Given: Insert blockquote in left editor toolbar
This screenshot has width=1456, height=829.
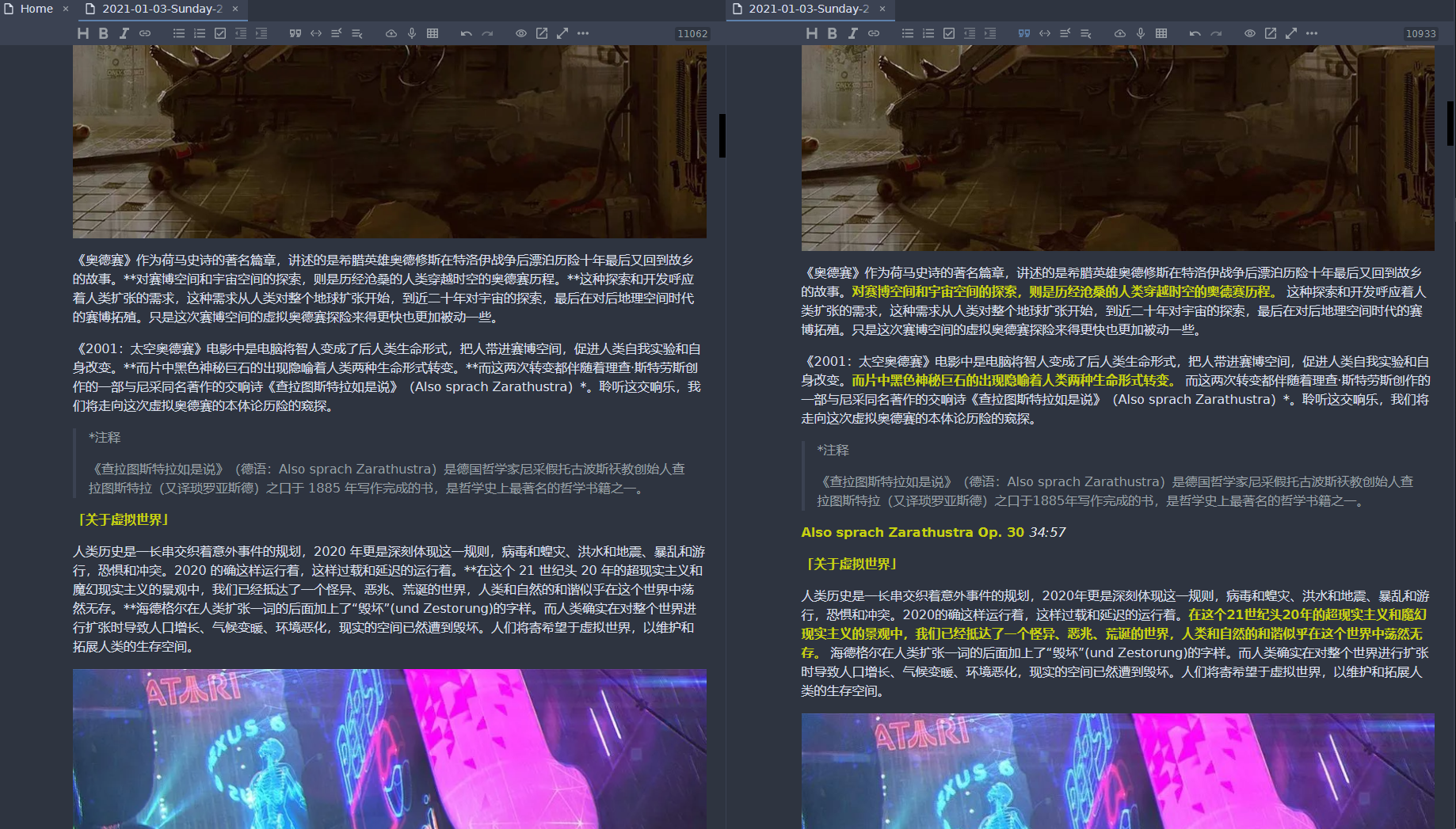Looking at the screenshot, I should 295,33.
